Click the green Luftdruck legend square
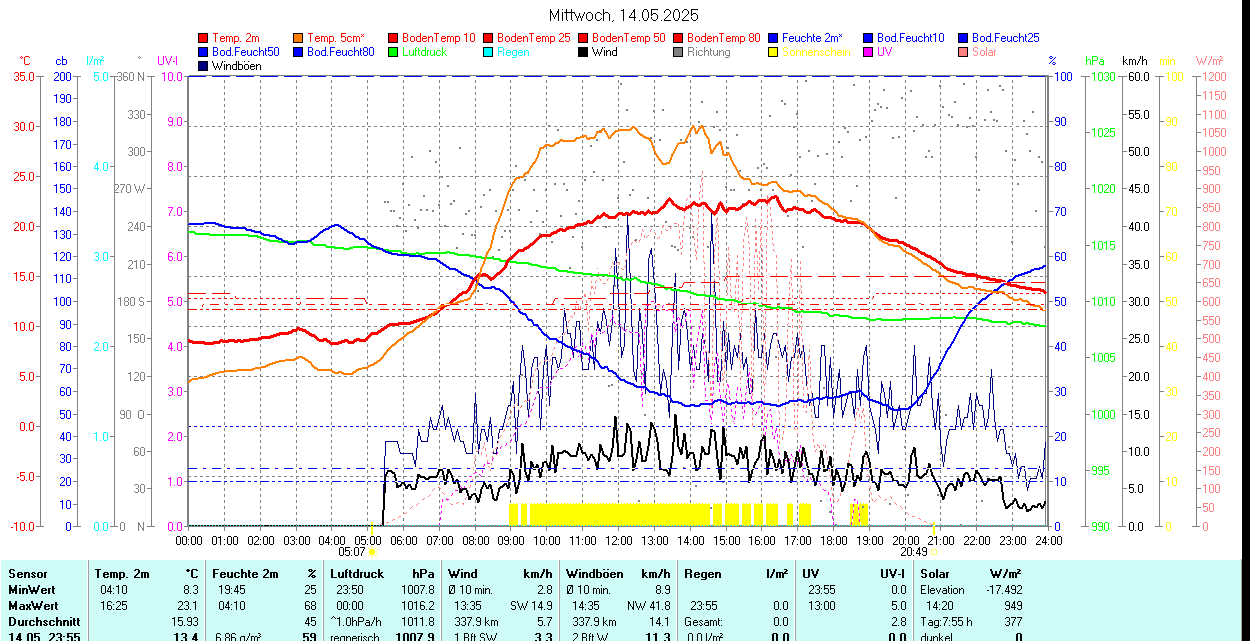 pyautogui.click(x=394, y=52)
